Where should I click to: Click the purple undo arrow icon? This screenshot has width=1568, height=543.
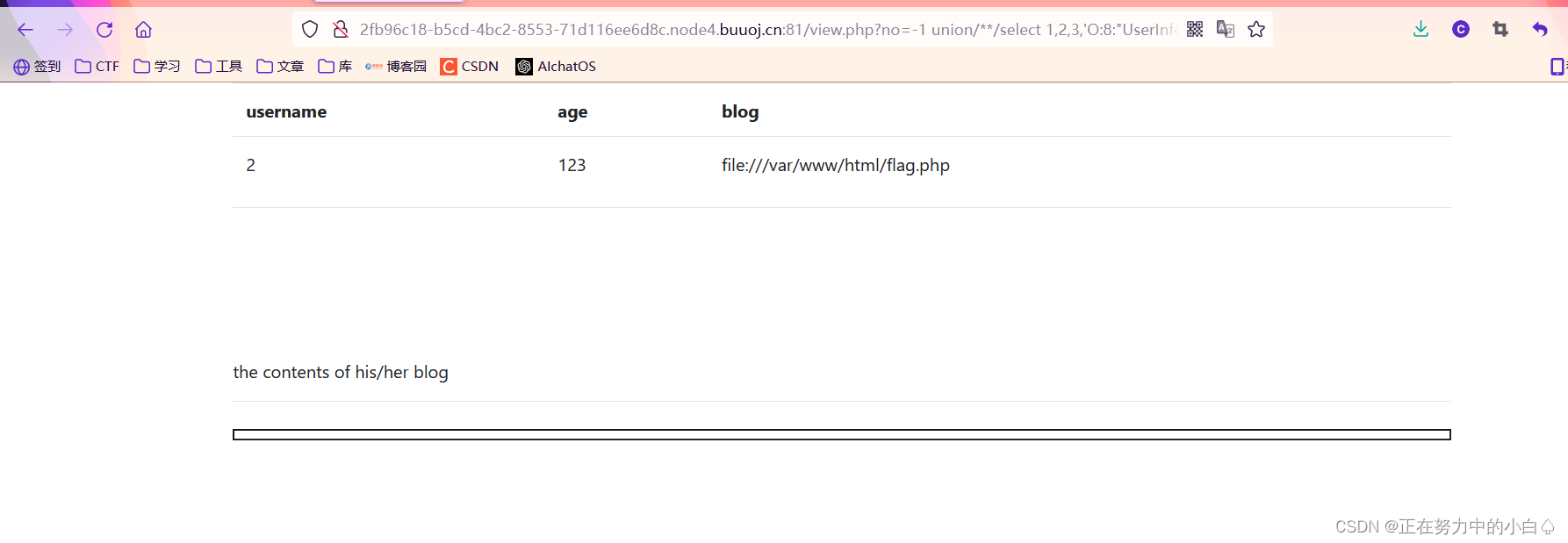click(x=1540, y=30)
